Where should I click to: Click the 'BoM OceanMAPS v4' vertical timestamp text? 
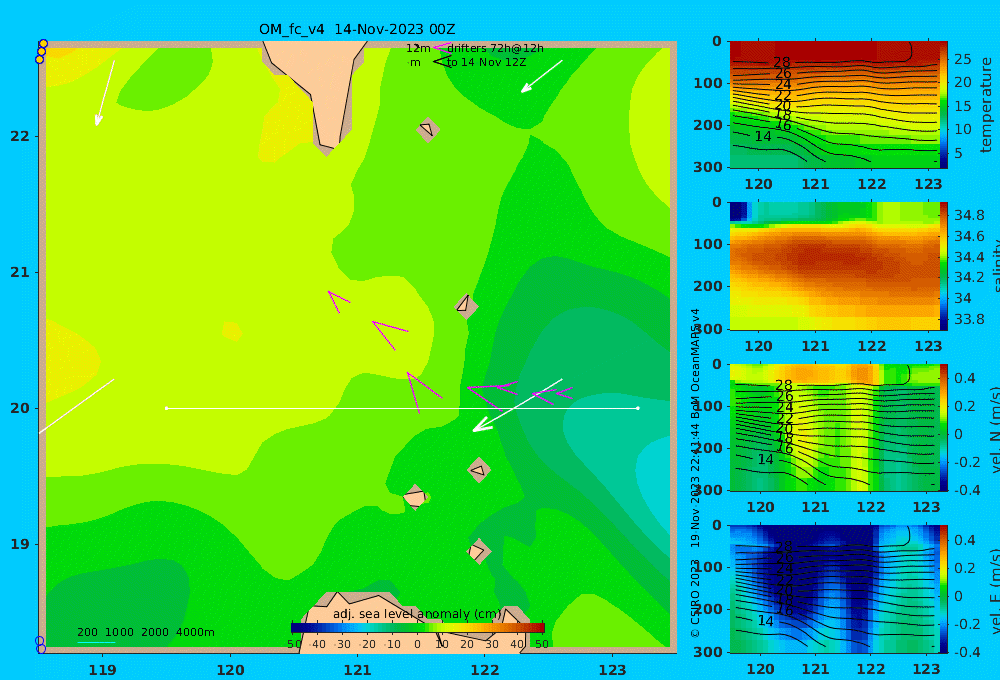[x=695, y=364]
